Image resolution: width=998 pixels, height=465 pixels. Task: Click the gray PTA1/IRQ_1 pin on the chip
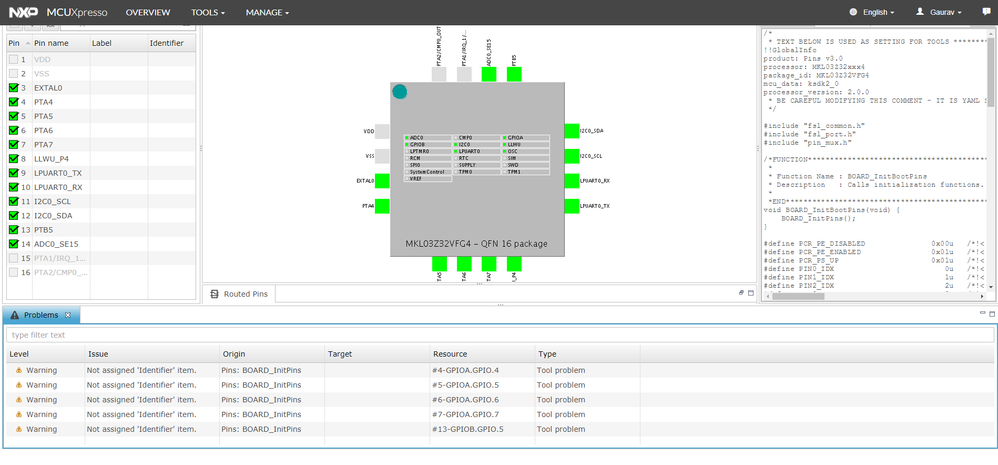coord(464,74)
